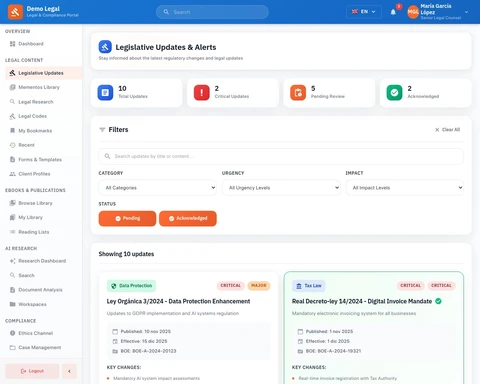Click the Demo Legal gavel logo
The width and height of the screenshot is (480, 384).
15,12
